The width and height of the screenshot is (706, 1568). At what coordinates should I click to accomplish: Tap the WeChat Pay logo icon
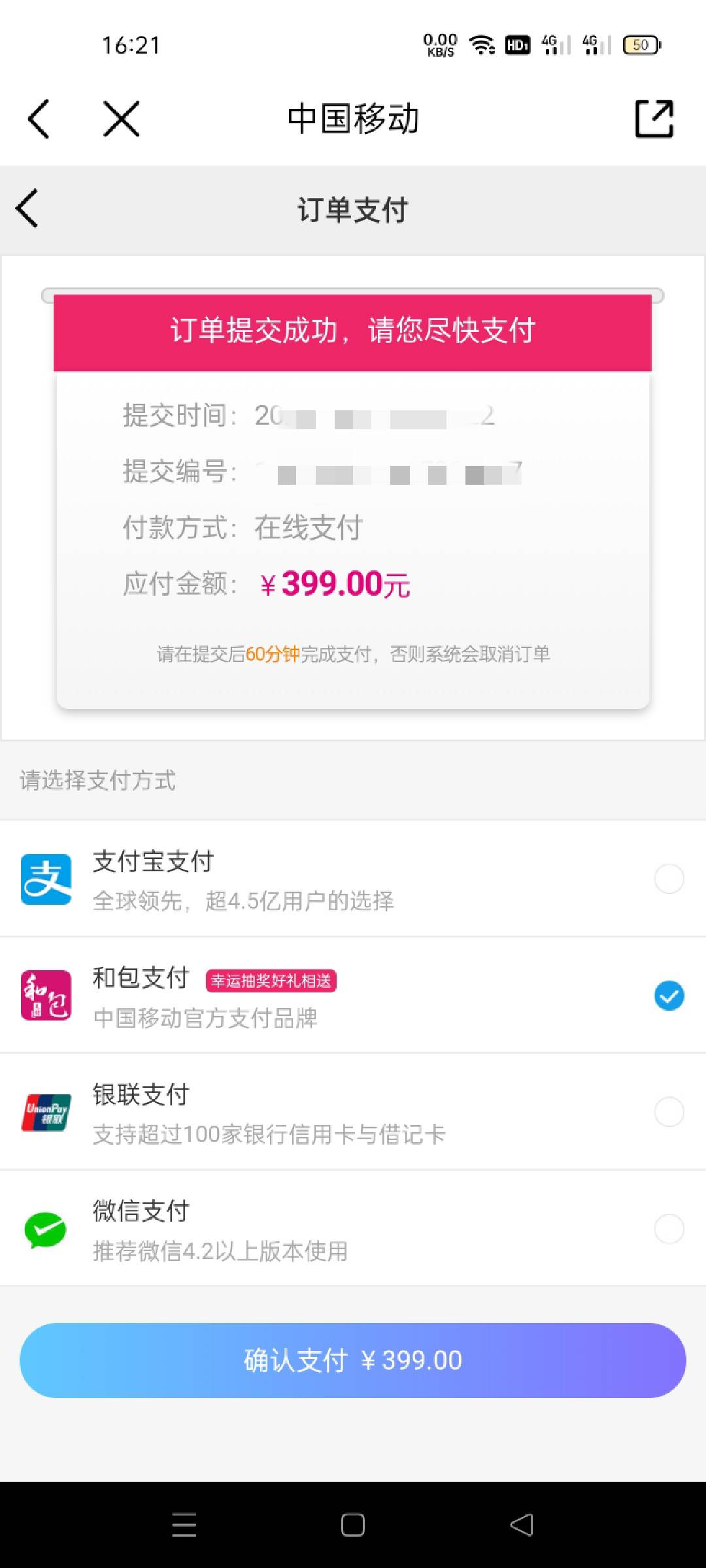coord(45,1230)
